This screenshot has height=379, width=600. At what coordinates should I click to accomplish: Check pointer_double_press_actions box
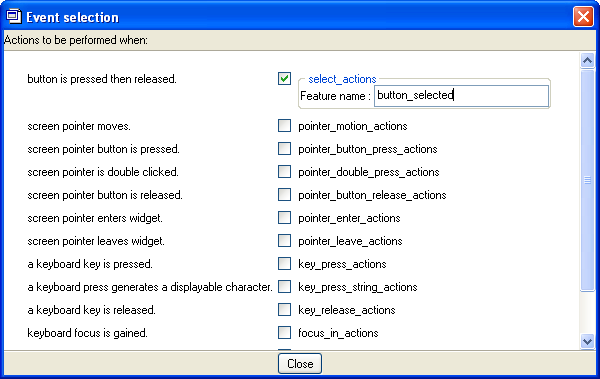284,172
